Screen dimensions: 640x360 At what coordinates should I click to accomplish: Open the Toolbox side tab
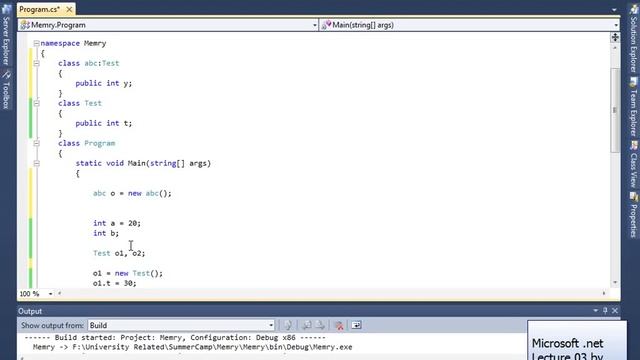point(6,90)
